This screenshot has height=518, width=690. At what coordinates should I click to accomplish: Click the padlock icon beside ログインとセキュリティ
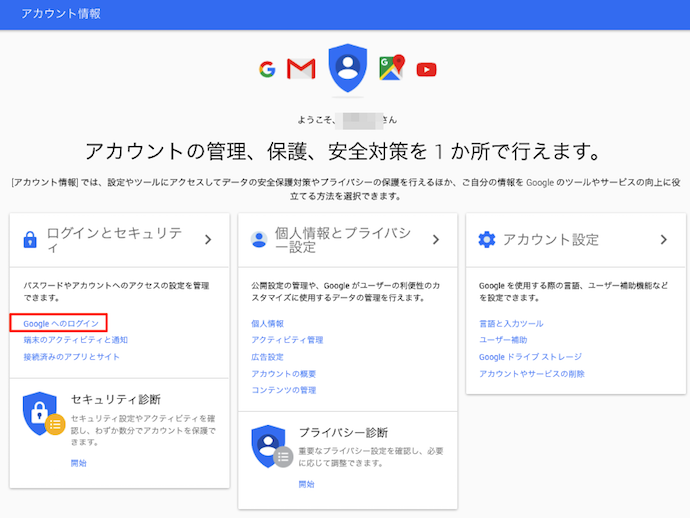tap(30, 239)
